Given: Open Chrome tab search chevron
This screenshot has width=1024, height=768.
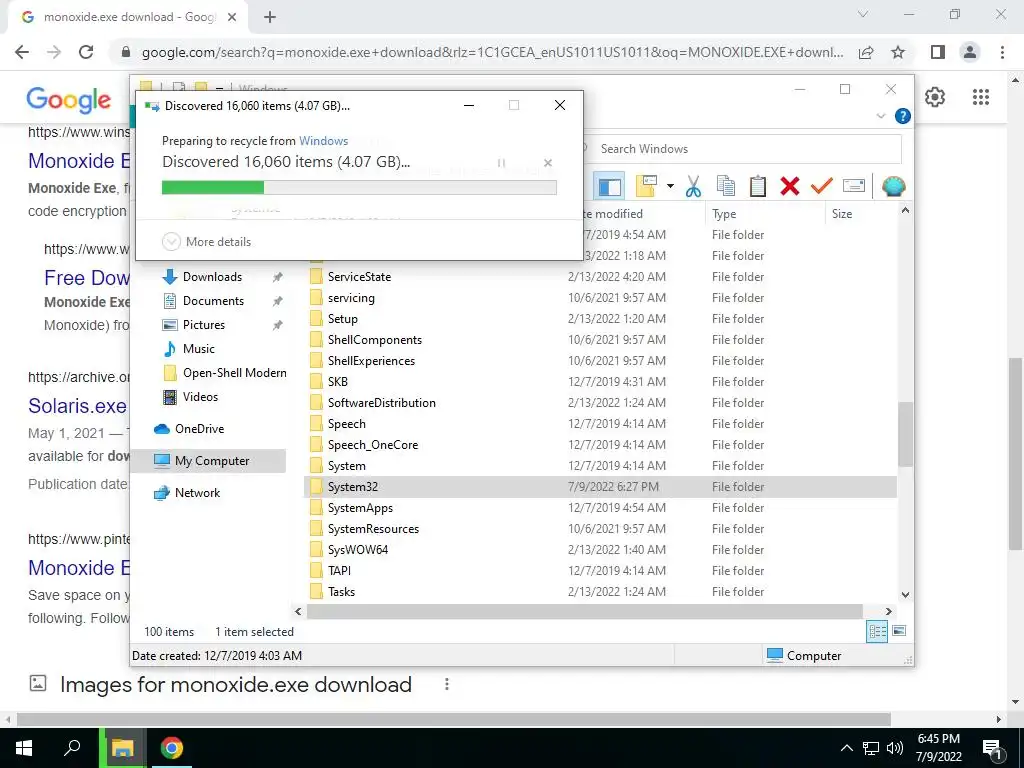Looking at the screenshot, I should tap(863, 14).
